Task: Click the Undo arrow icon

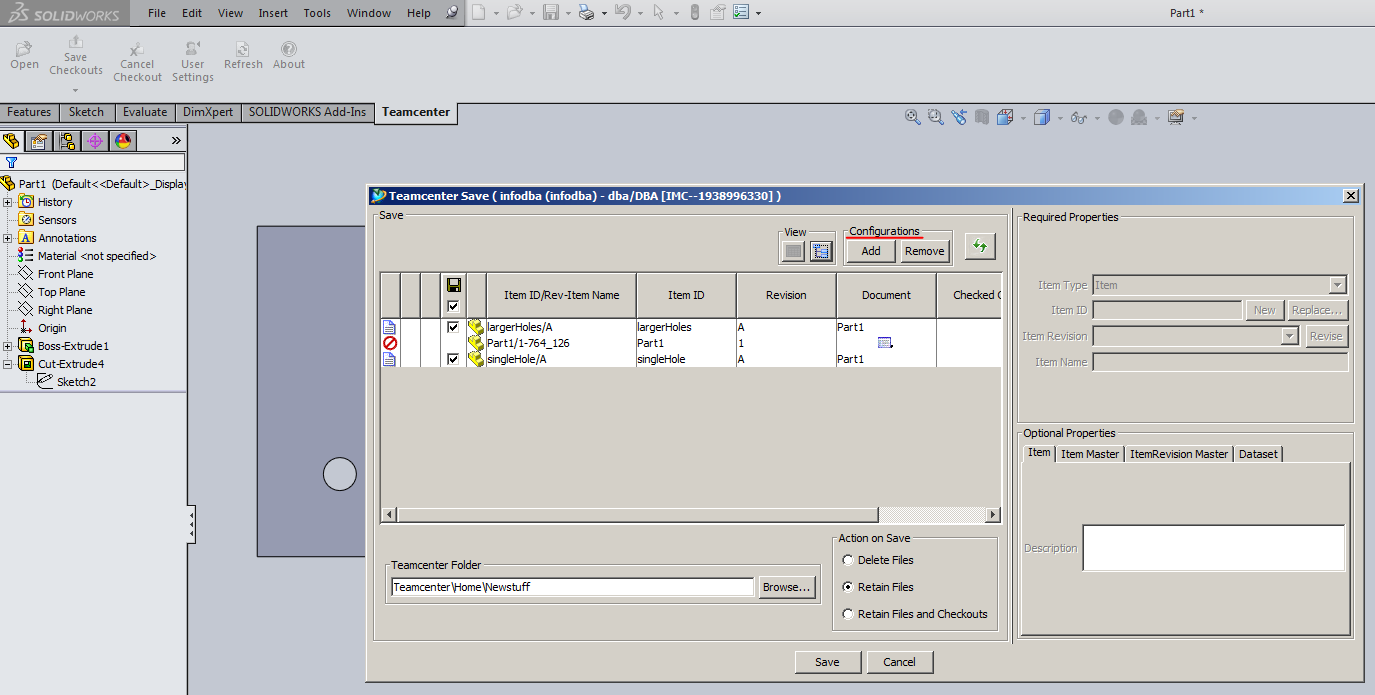Action: 622,12
